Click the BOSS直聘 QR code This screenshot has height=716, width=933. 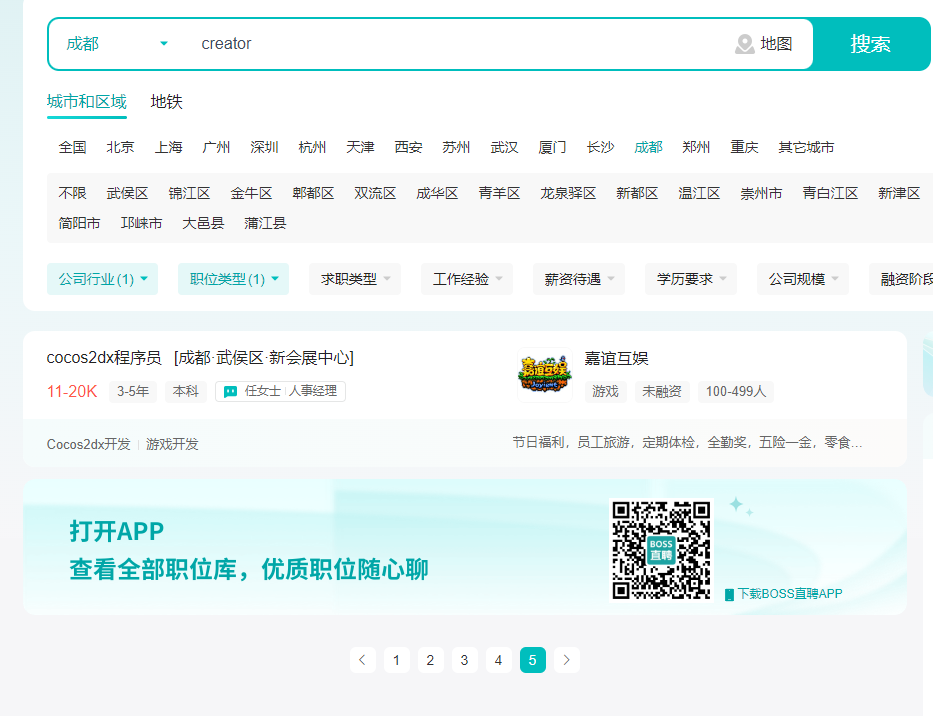point(661,550)
